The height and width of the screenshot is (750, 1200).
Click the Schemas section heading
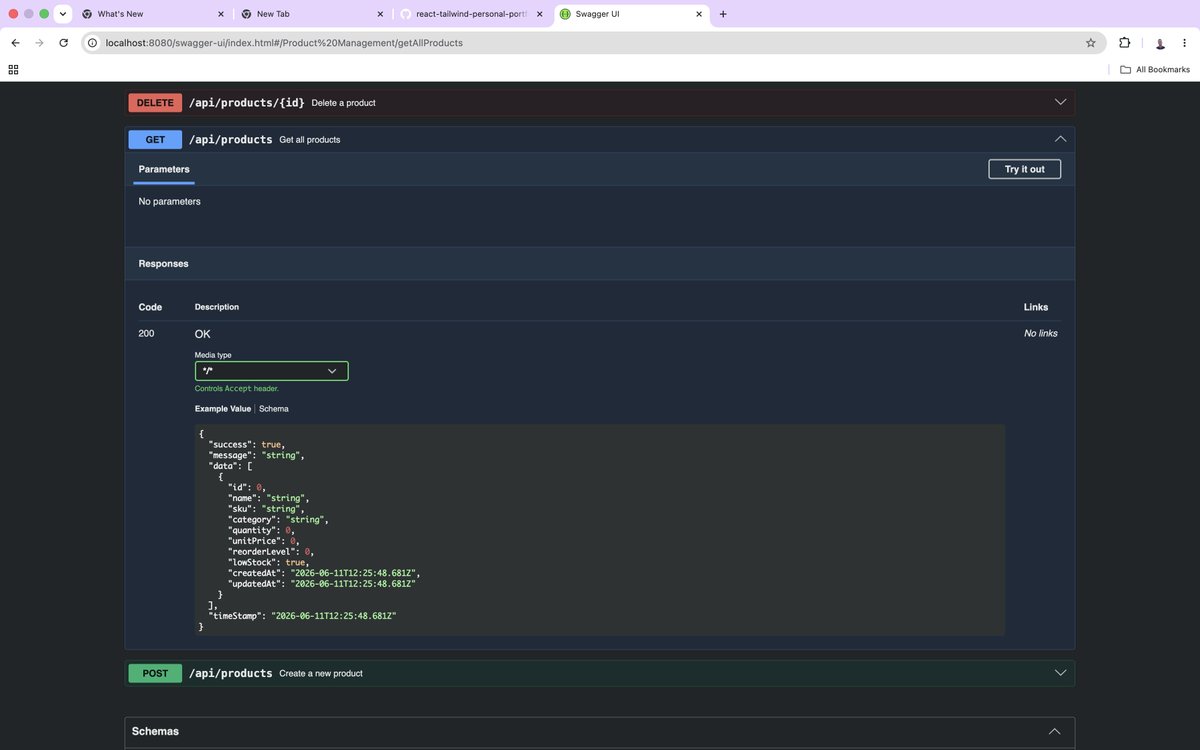(155, 731)
